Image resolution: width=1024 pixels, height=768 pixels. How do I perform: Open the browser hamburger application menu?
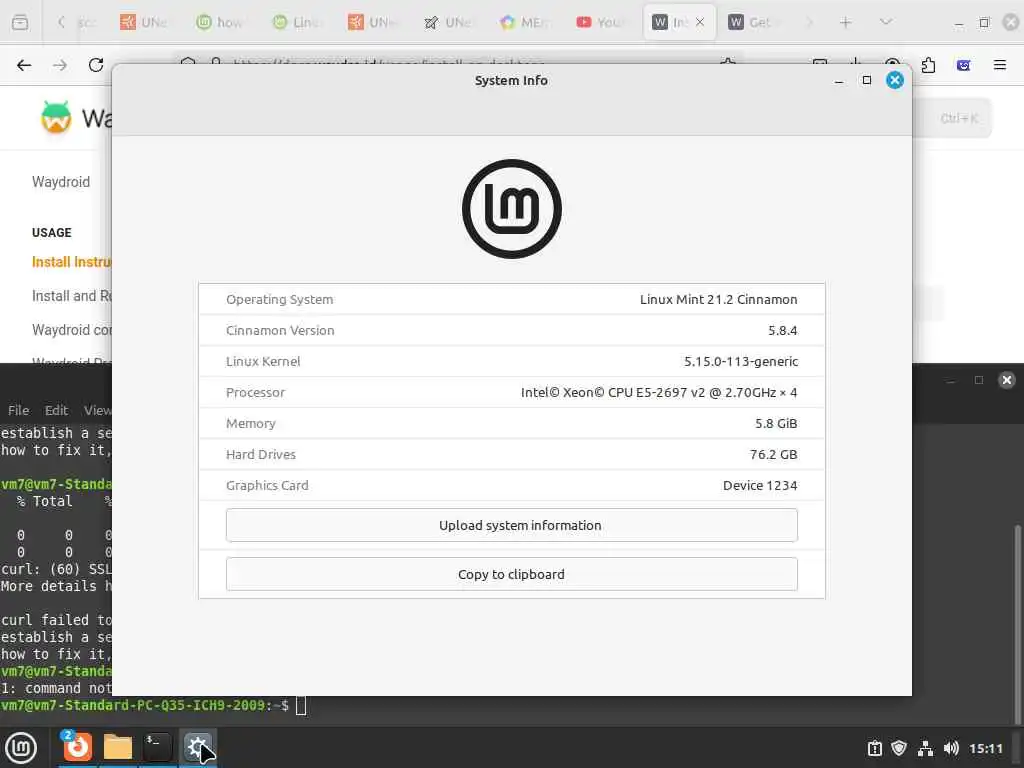(x=1000, y=65)
